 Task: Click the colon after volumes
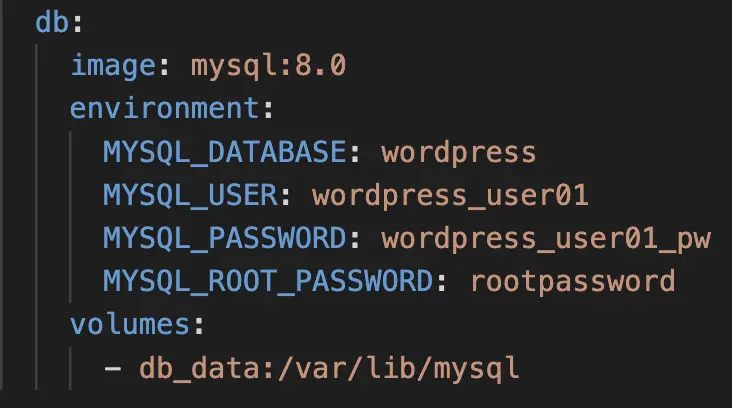(199, 325)
